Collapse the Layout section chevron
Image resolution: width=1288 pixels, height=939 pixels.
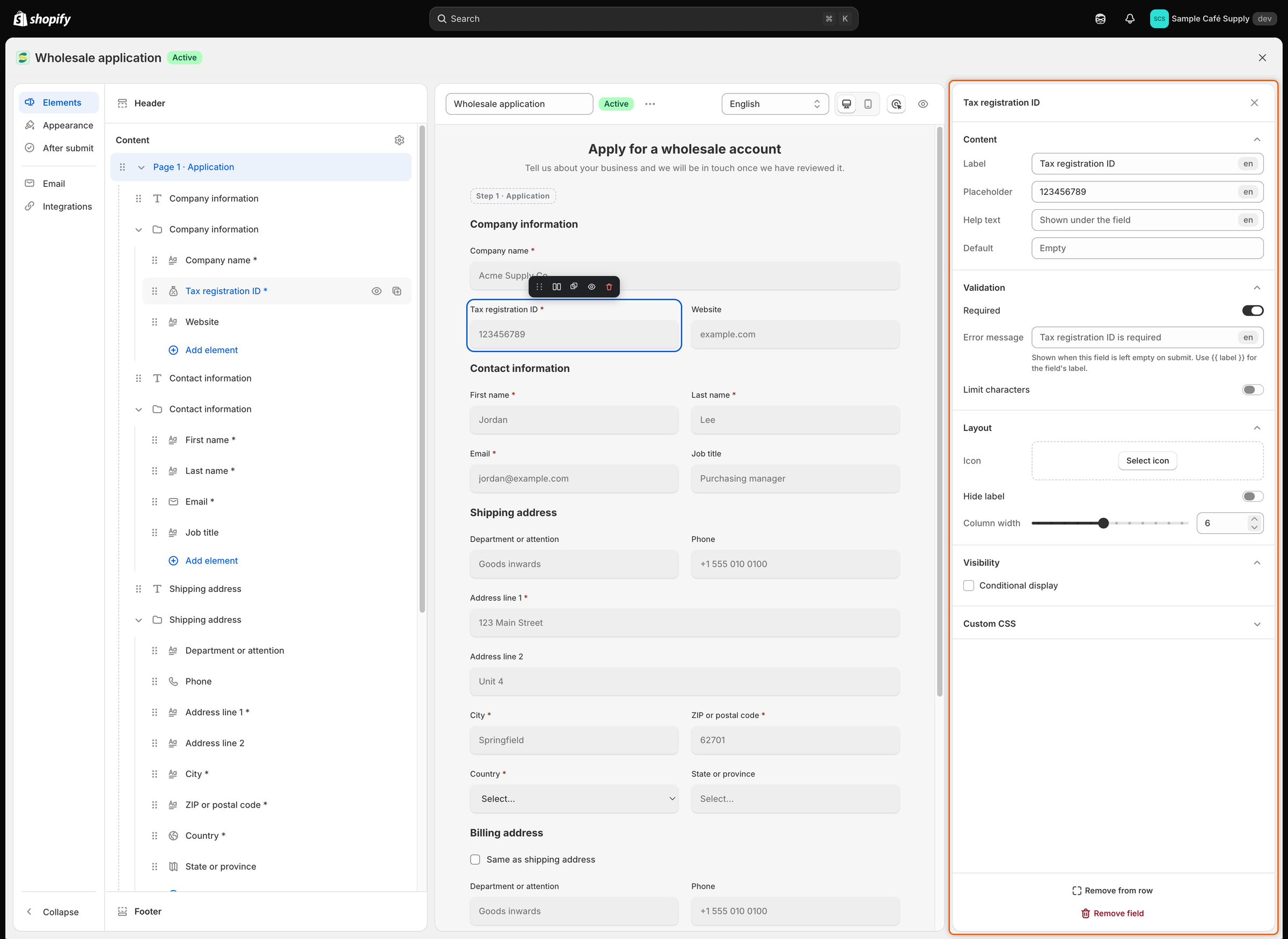[x=1257, y=428]
